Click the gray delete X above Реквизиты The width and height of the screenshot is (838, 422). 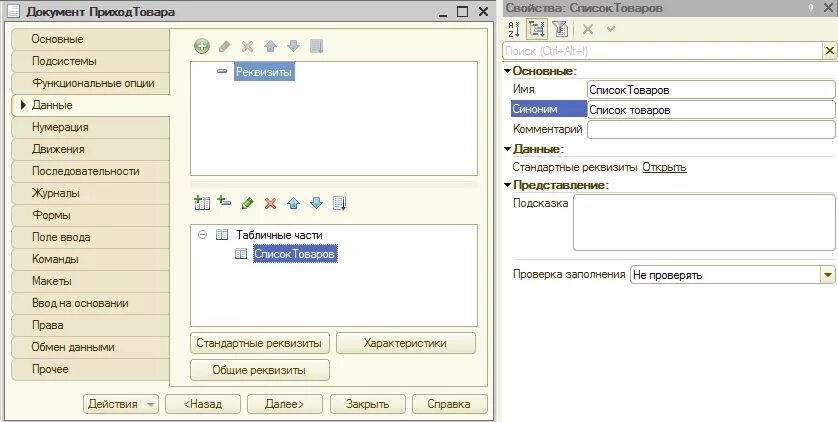click(x=247, y=46)
